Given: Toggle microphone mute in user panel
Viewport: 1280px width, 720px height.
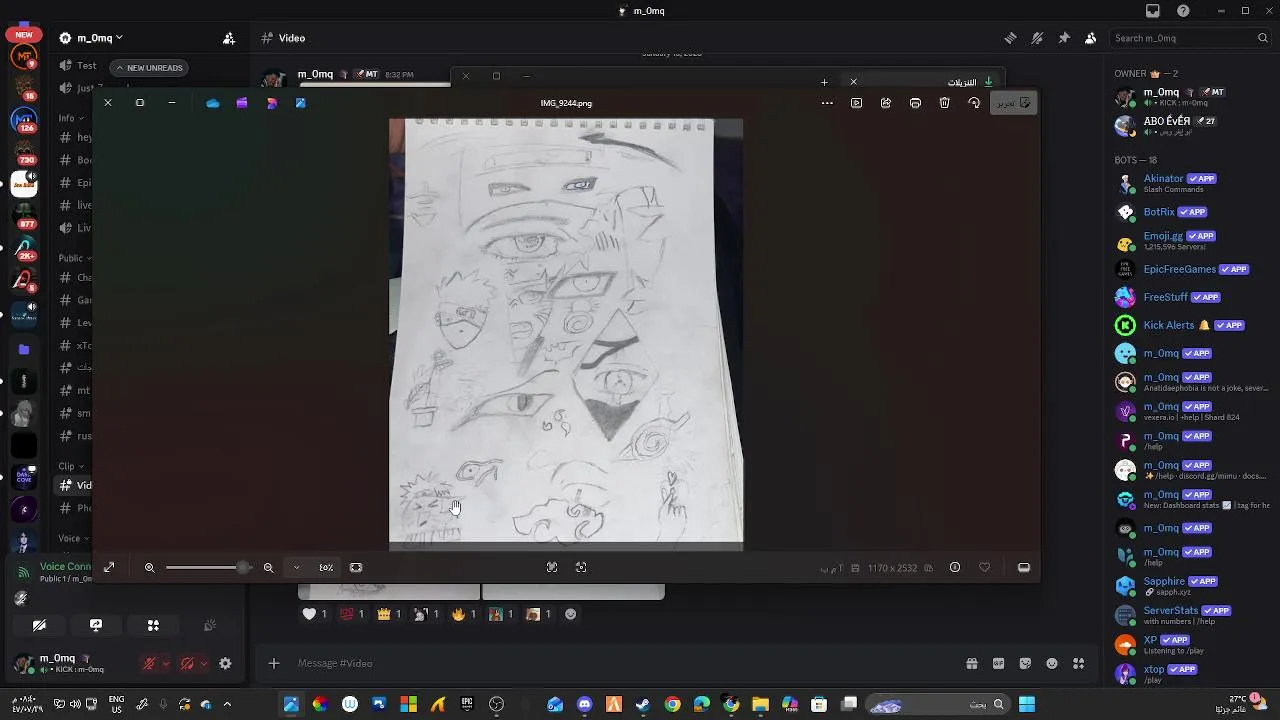Looking at the screenshot, I should [x=149, y=663].
